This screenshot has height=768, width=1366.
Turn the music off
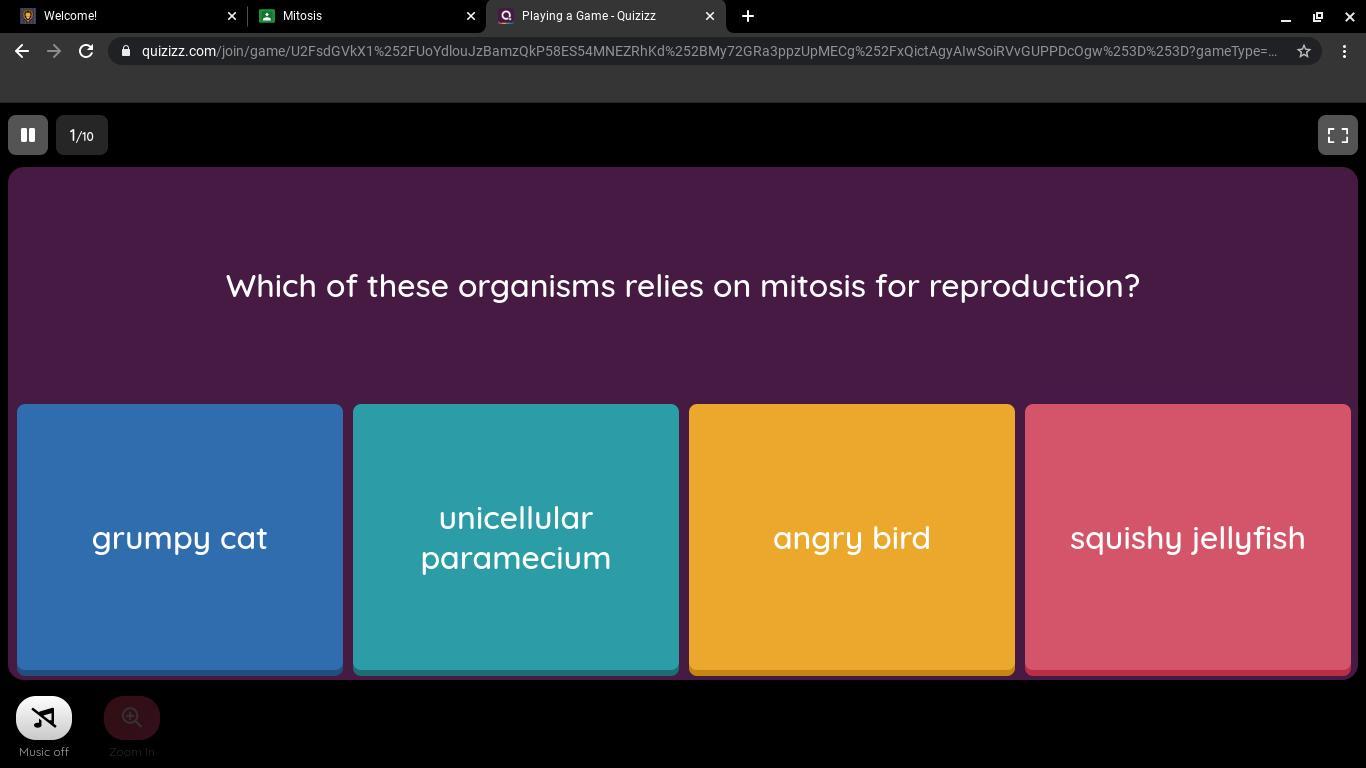(44, 718)
